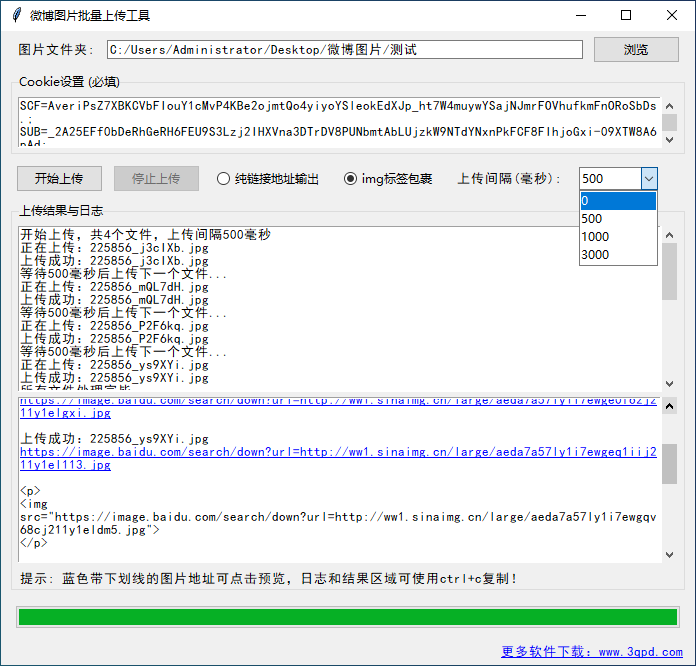This screenshot has width=696, height=666.
Task: Choose 1000 in the interval list
Action: click(618, 237)
